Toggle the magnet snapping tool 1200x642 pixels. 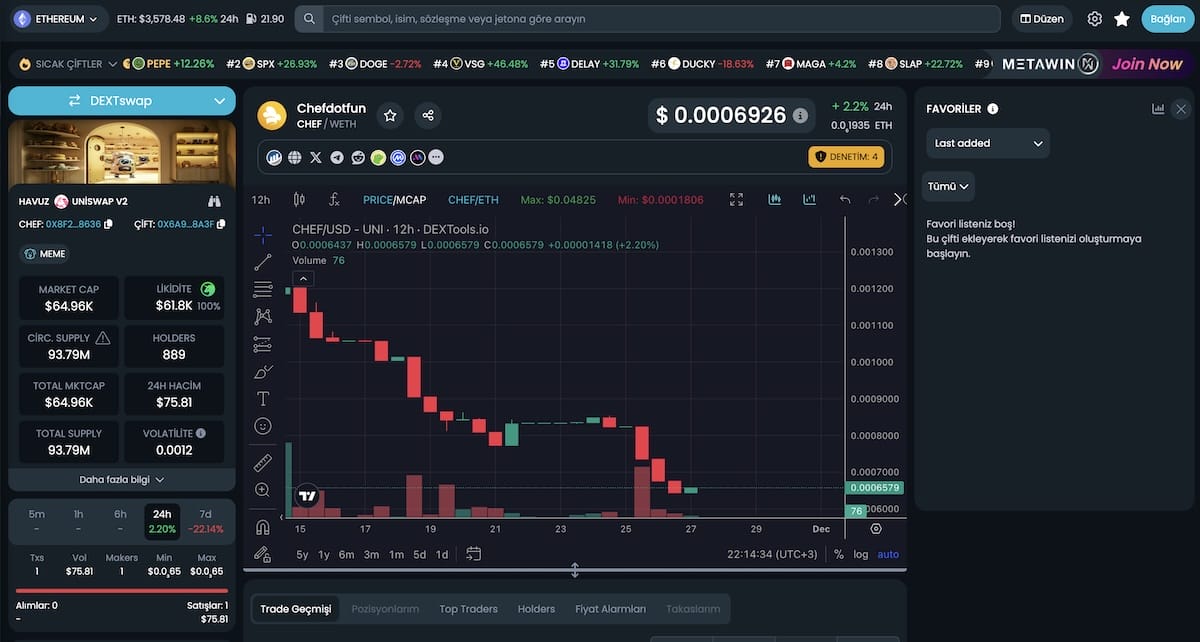263,527
